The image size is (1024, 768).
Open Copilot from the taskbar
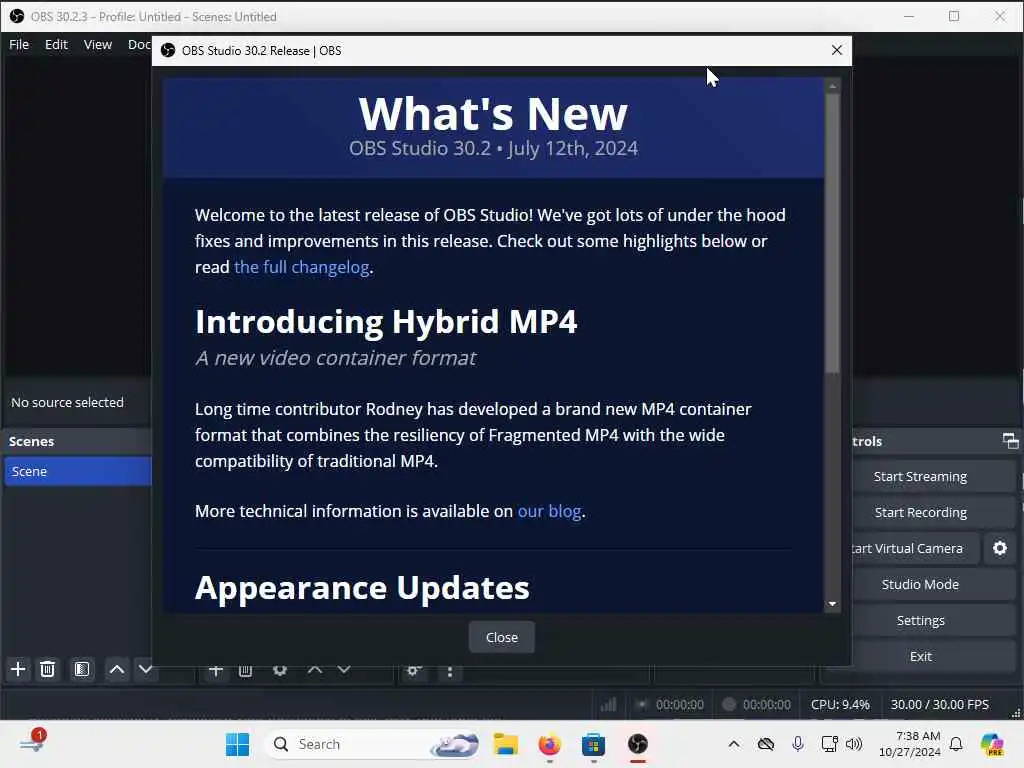(992, 744)
